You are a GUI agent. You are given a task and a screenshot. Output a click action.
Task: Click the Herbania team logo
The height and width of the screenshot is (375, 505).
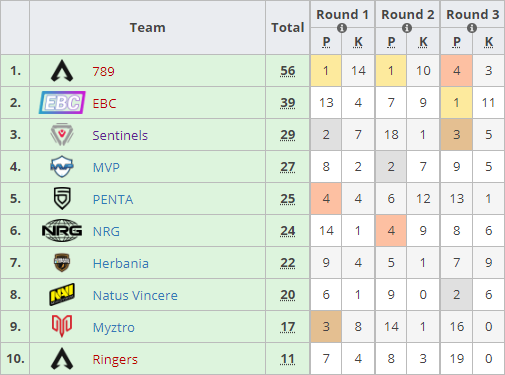[62, 263]
